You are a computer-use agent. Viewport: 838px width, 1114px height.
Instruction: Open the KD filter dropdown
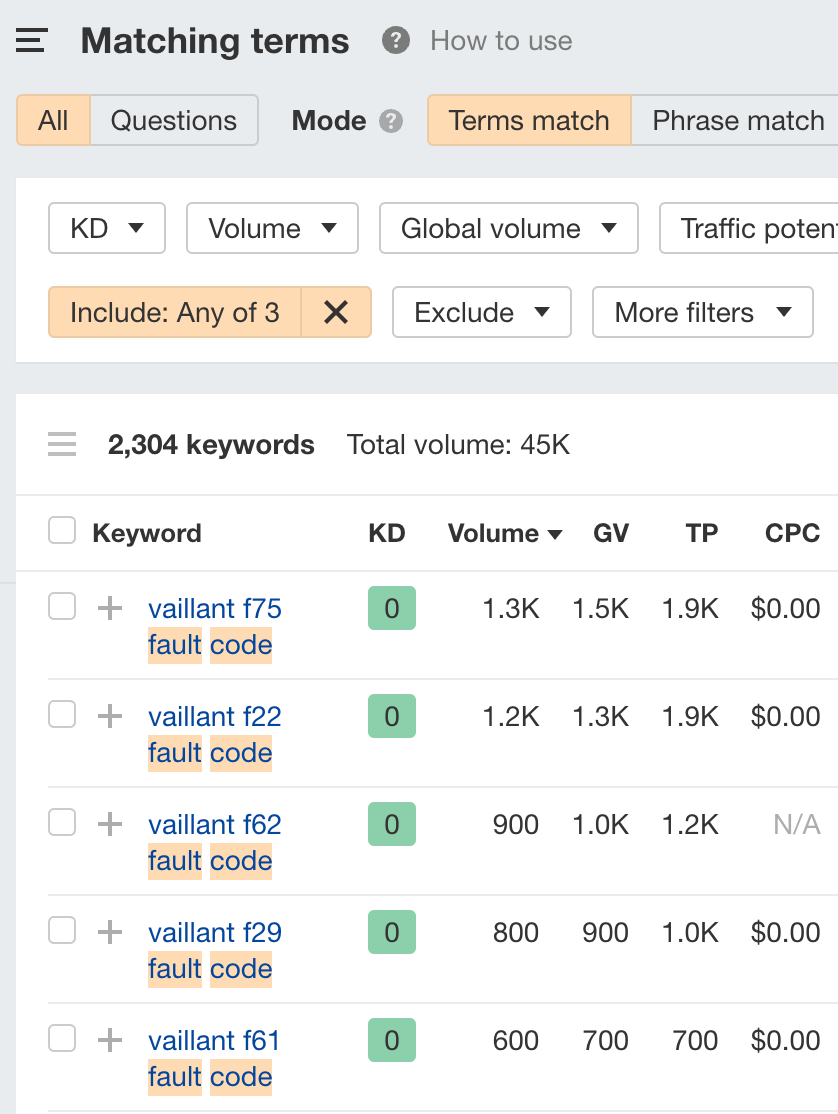click(x=106, y=228)
